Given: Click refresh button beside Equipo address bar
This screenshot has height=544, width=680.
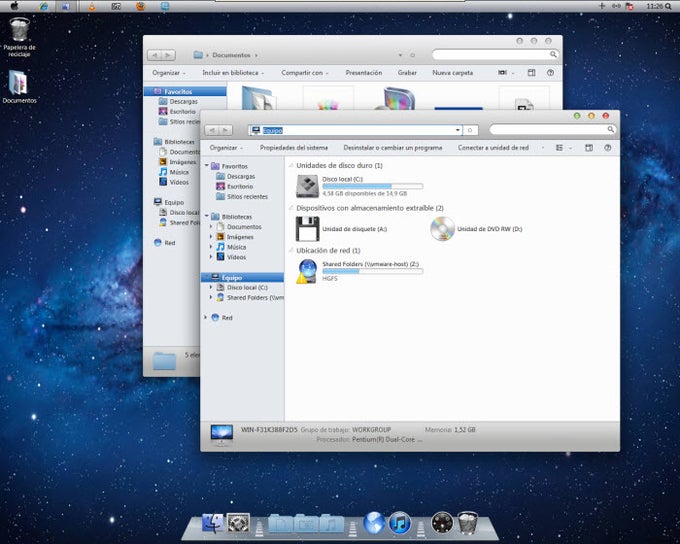Looking at the screenshot, I should tap(470, 130).
